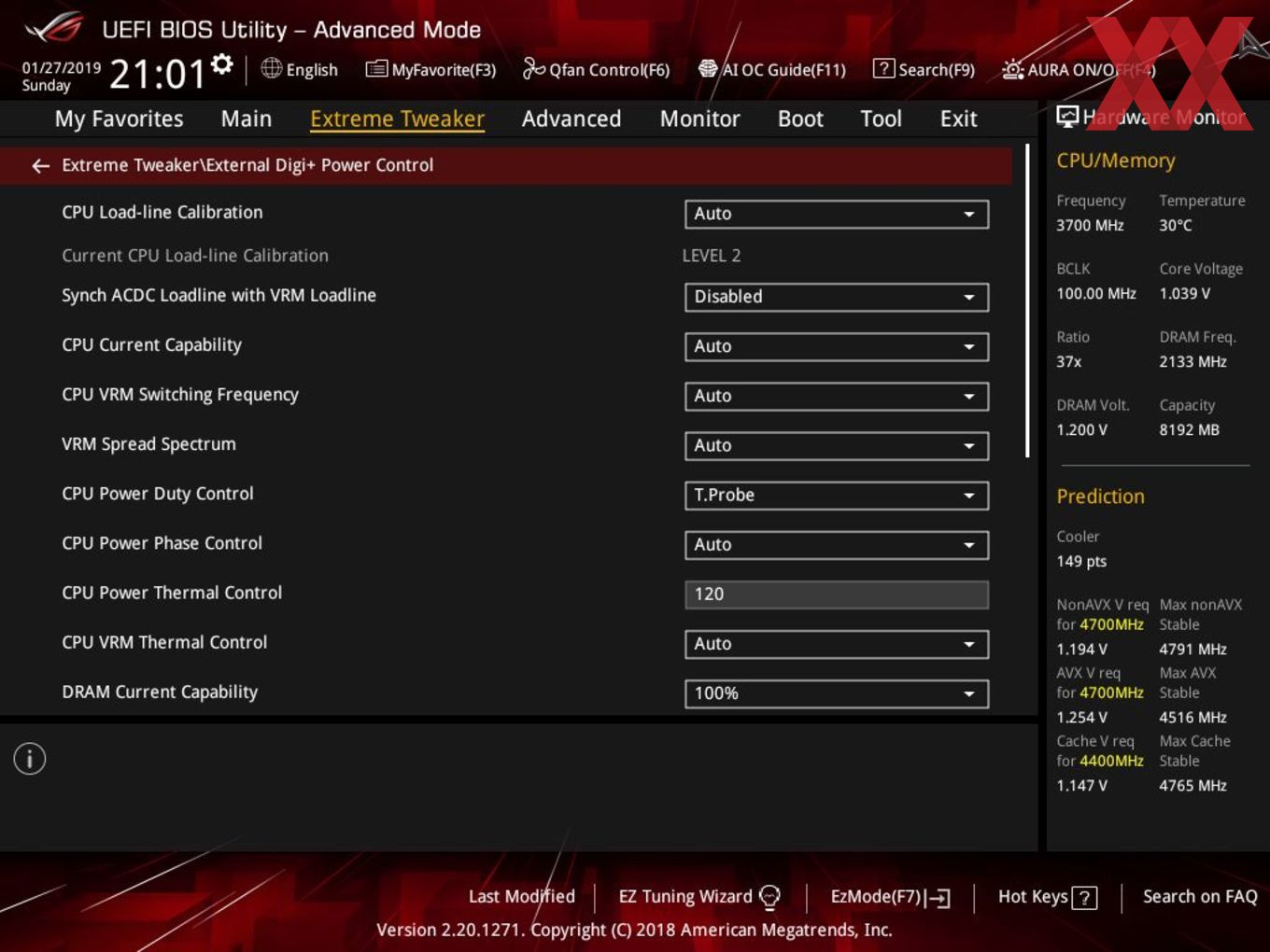Select the Extreme Tweaker tab
Image resolution: width=1270 pixels, height=952 pixels.
tap(397, 119)
